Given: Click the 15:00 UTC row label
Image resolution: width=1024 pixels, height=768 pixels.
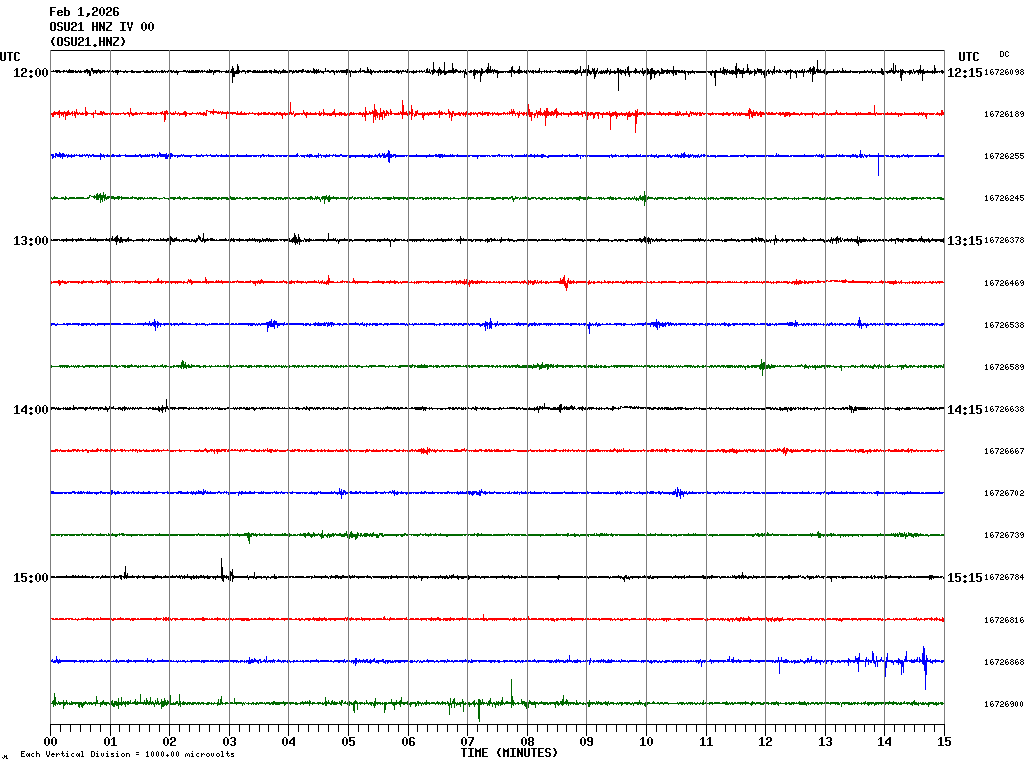Looking at the screenshot, I should coord(30,578).
